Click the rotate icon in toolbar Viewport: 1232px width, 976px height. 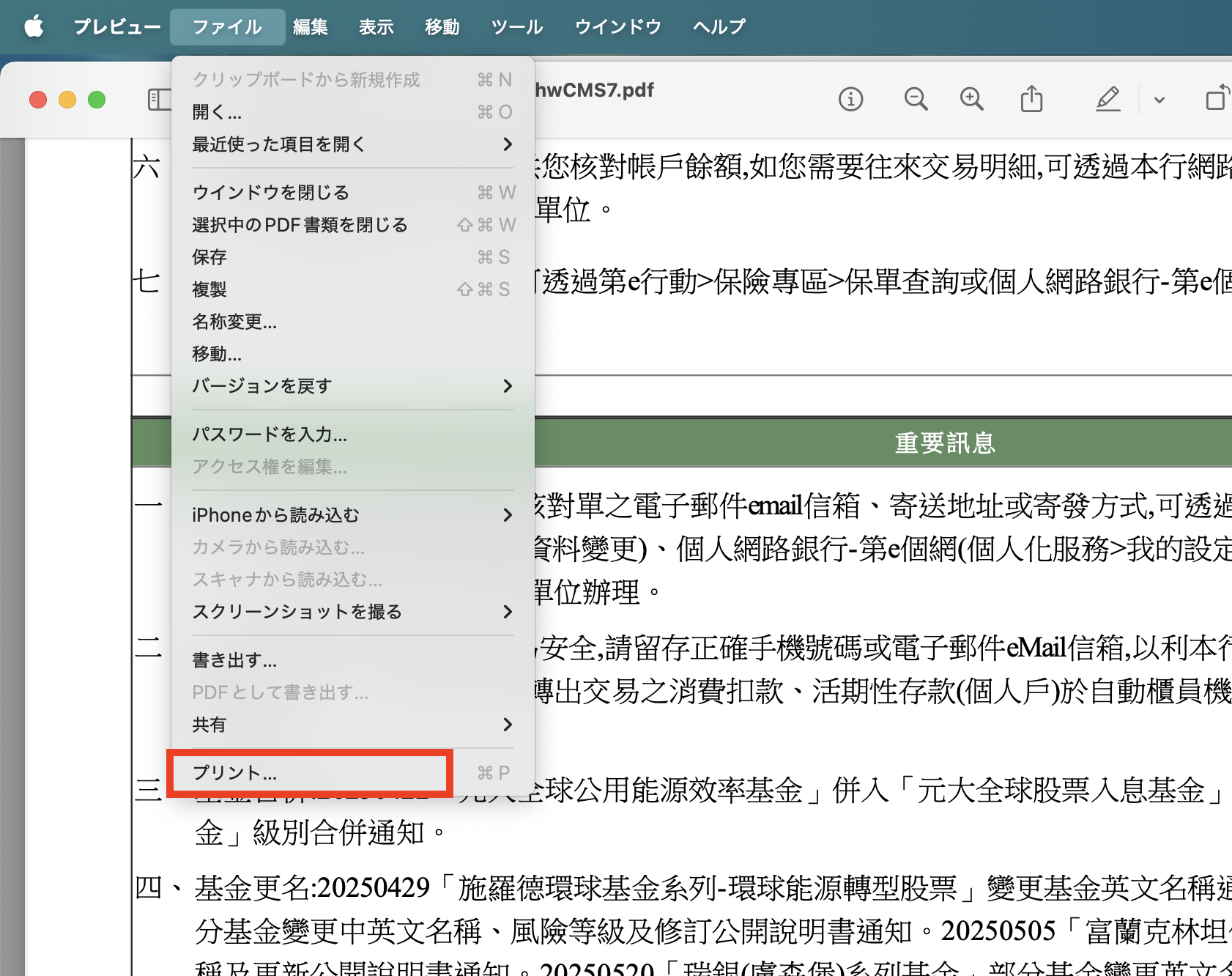coord(1217,98)
